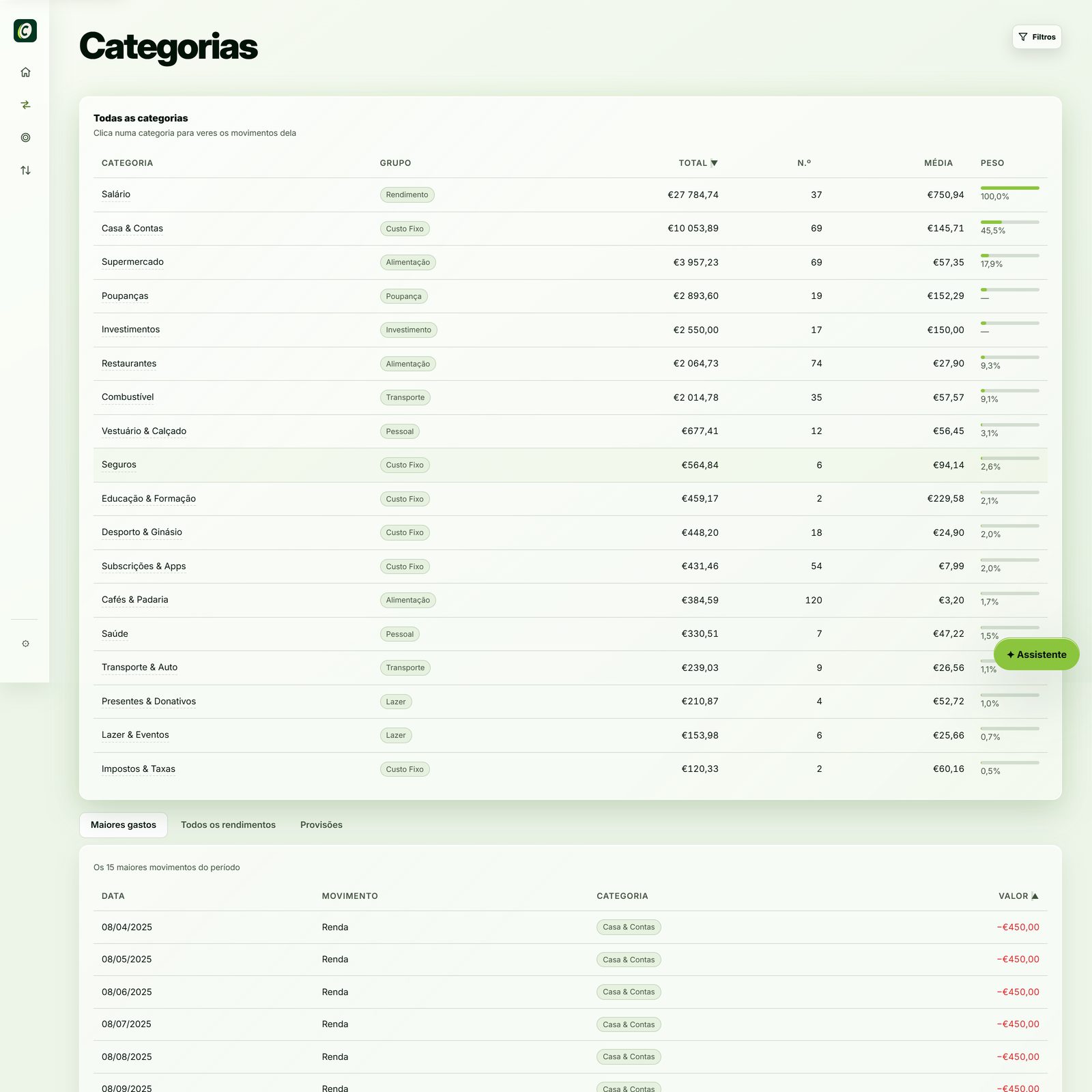Click the sparkle icon on Assistente
This screenshot has height=1092, width=1092.
tap(1011, 655)
